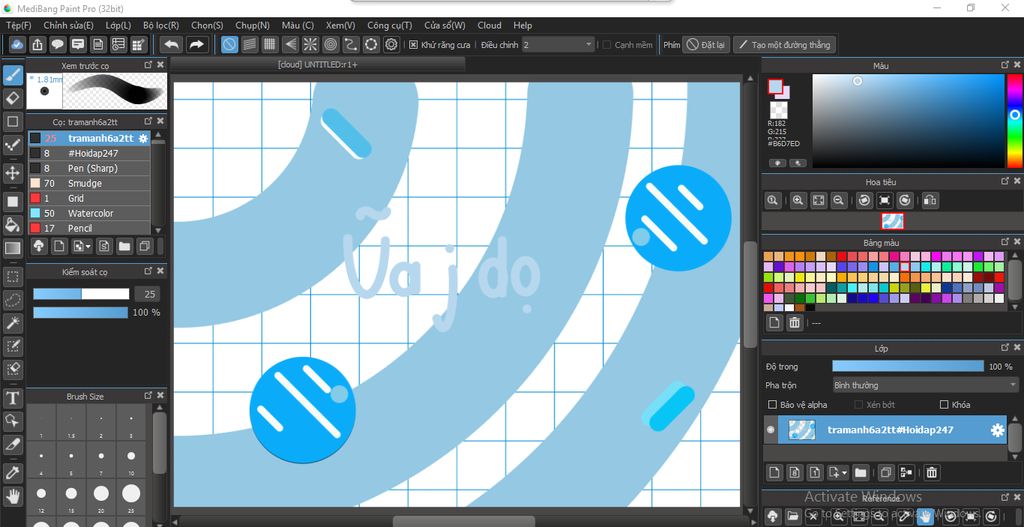Screen dimensions: 1024x527
Task: Select the Gradient tool
Action: click(x=12, y=248)
